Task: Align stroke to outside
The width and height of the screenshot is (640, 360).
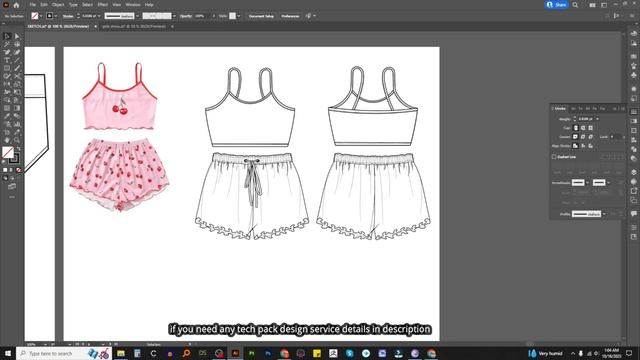Action: (x=590, y=146)
